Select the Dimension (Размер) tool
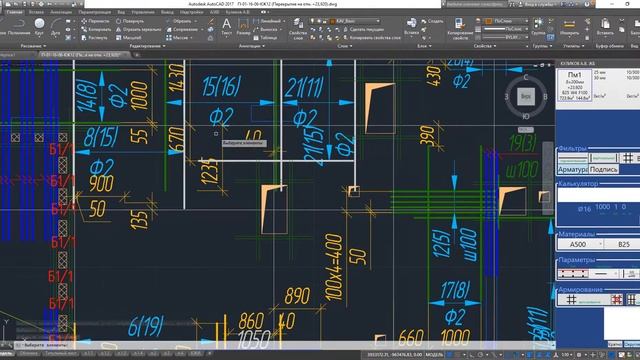This screenshot has width=640, height=360. (x=243, y=27)
